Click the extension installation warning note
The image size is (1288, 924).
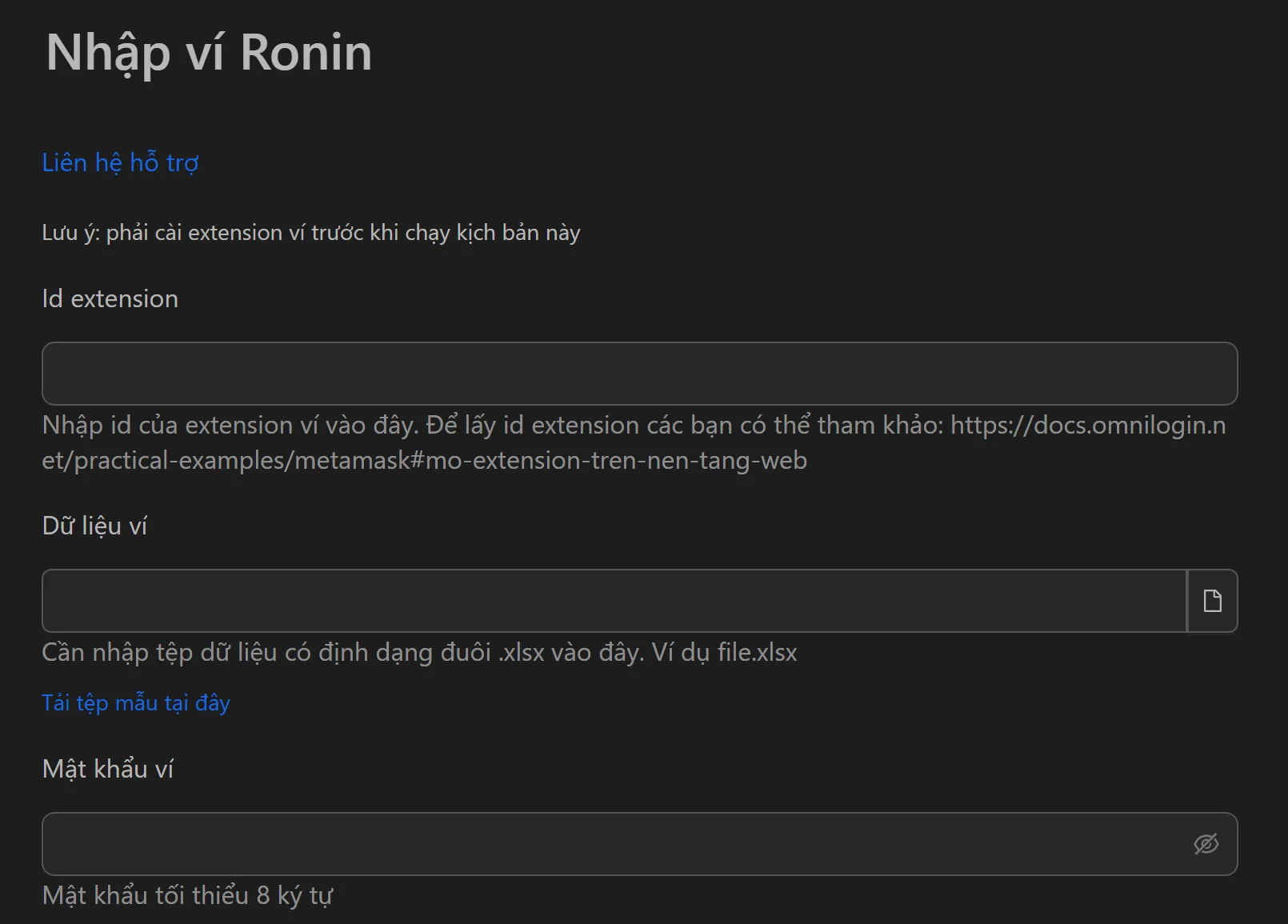pos(311,232)
